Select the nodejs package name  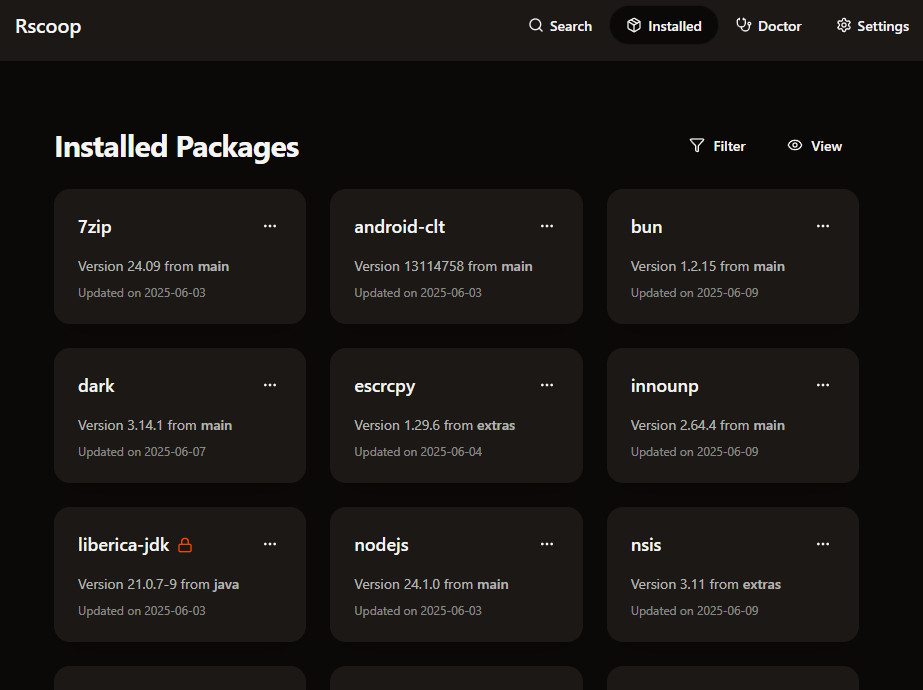[381, 546]
